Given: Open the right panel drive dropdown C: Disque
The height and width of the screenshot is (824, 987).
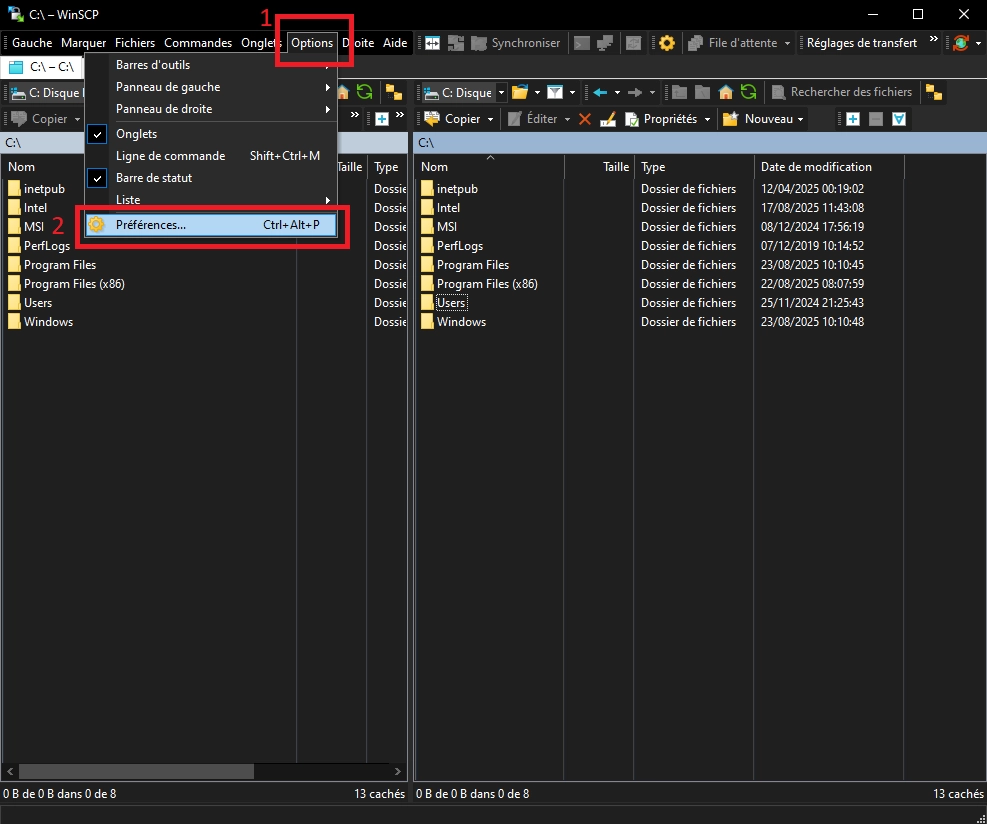Looking at the screenshot, I should pyautogui.click(x=465, y=93).
